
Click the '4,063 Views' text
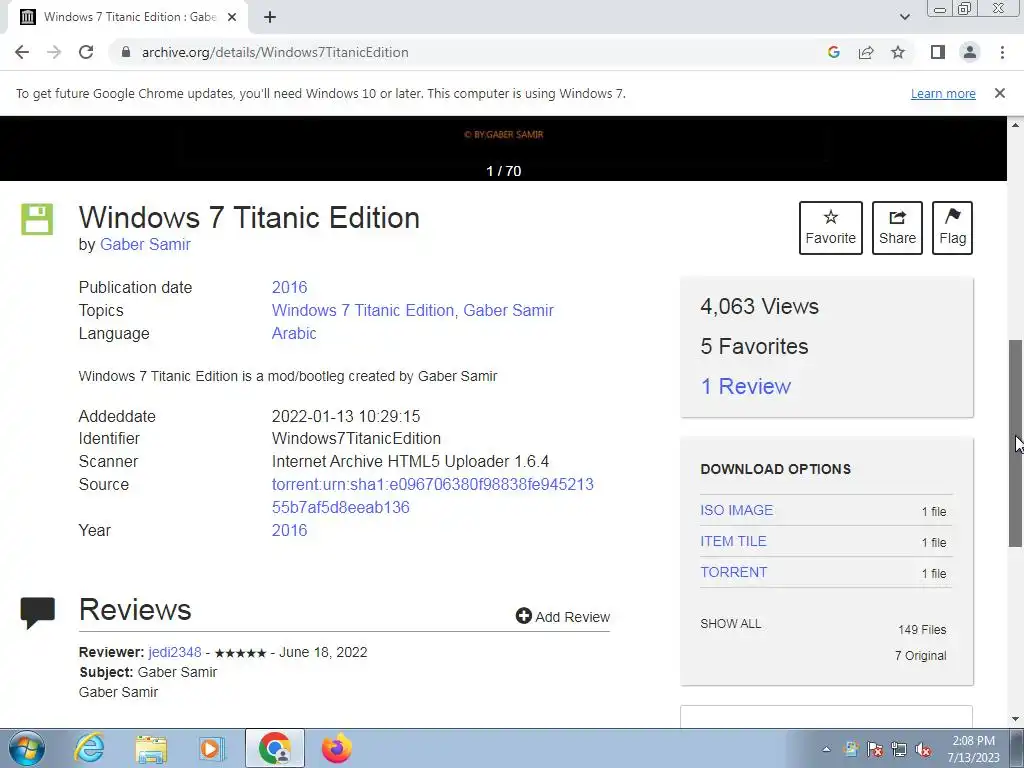pyautogui.click(x=759, y=306)
